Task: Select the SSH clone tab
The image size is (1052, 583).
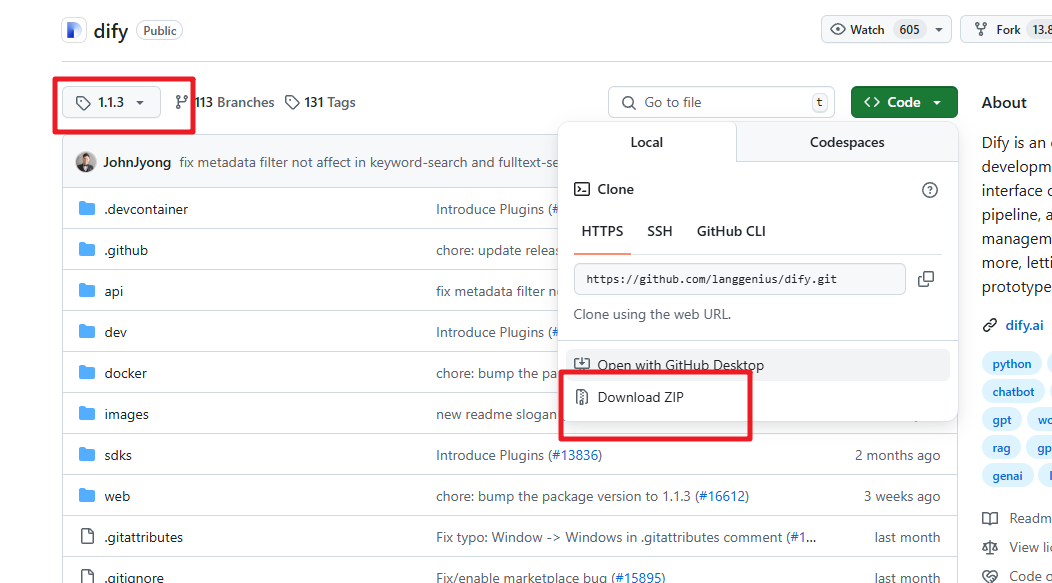Action: (660, 231)
